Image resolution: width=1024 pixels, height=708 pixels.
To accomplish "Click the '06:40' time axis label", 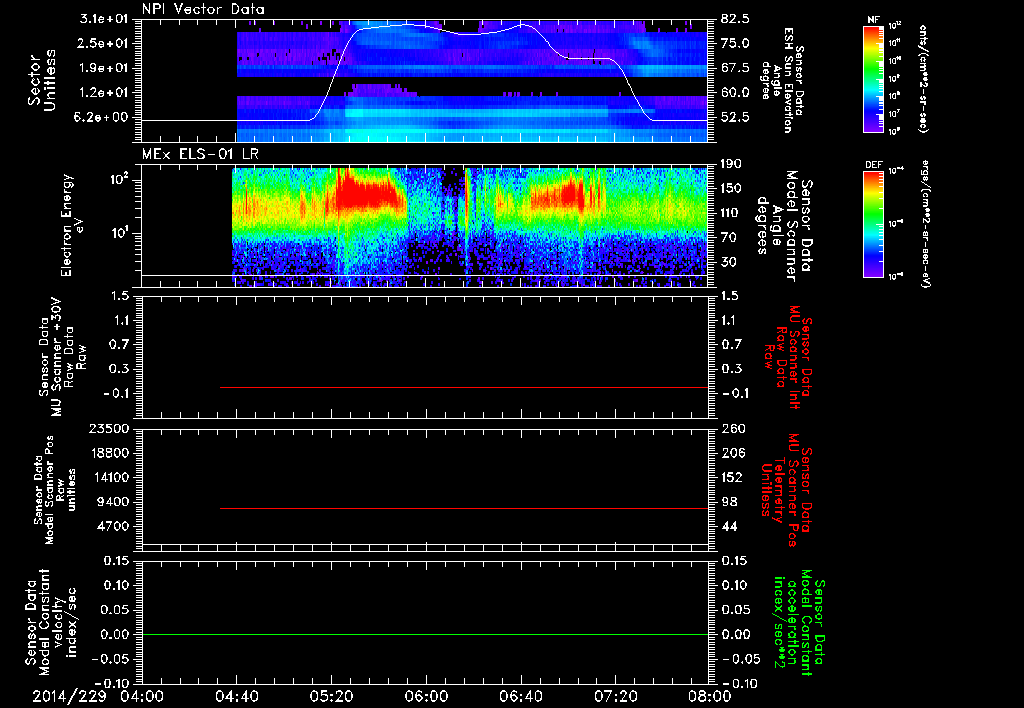I will (521, 696).
